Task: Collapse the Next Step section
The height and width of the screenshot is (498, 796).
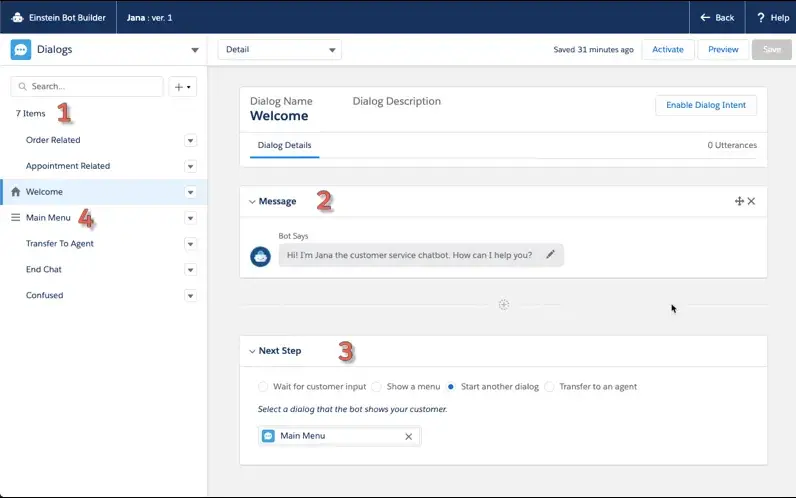Action: click(x=252, y=351)
